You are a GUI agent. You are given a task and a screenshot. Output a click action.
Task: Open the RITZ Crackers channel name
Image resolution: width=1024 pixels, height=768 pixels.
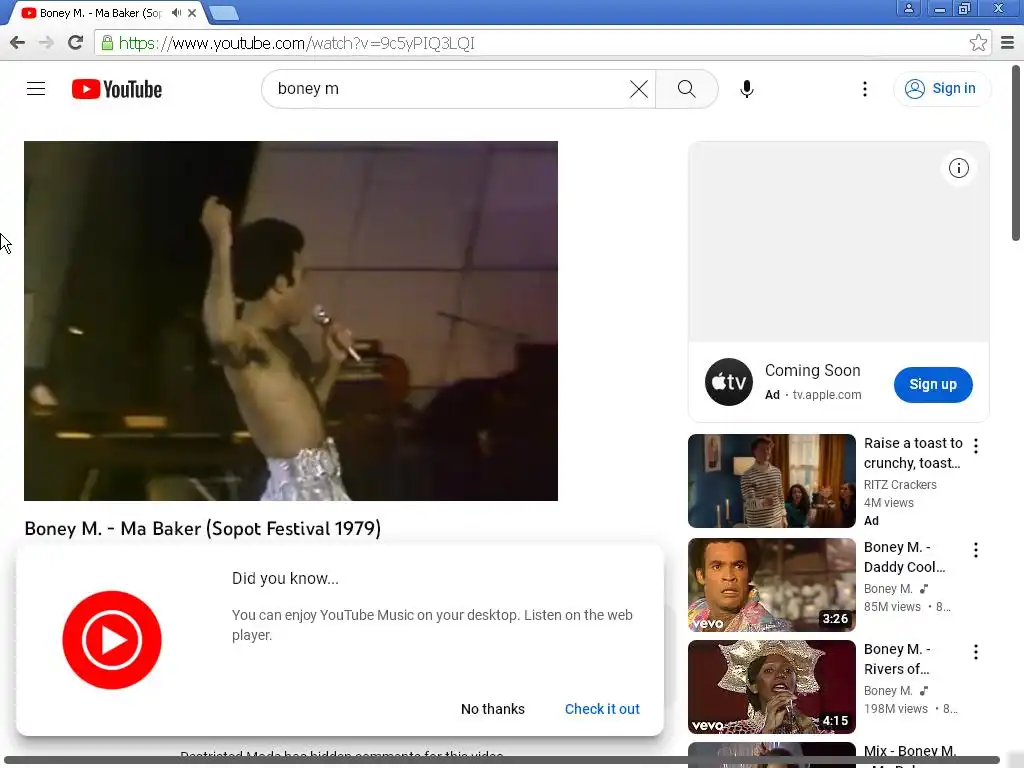900,485
